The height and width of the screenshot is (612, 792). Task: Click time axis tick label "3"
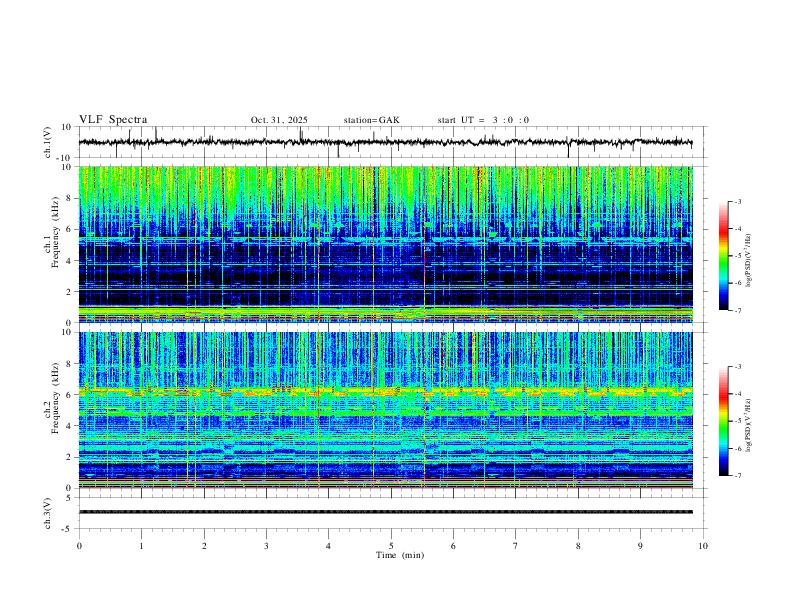point(266,546)
